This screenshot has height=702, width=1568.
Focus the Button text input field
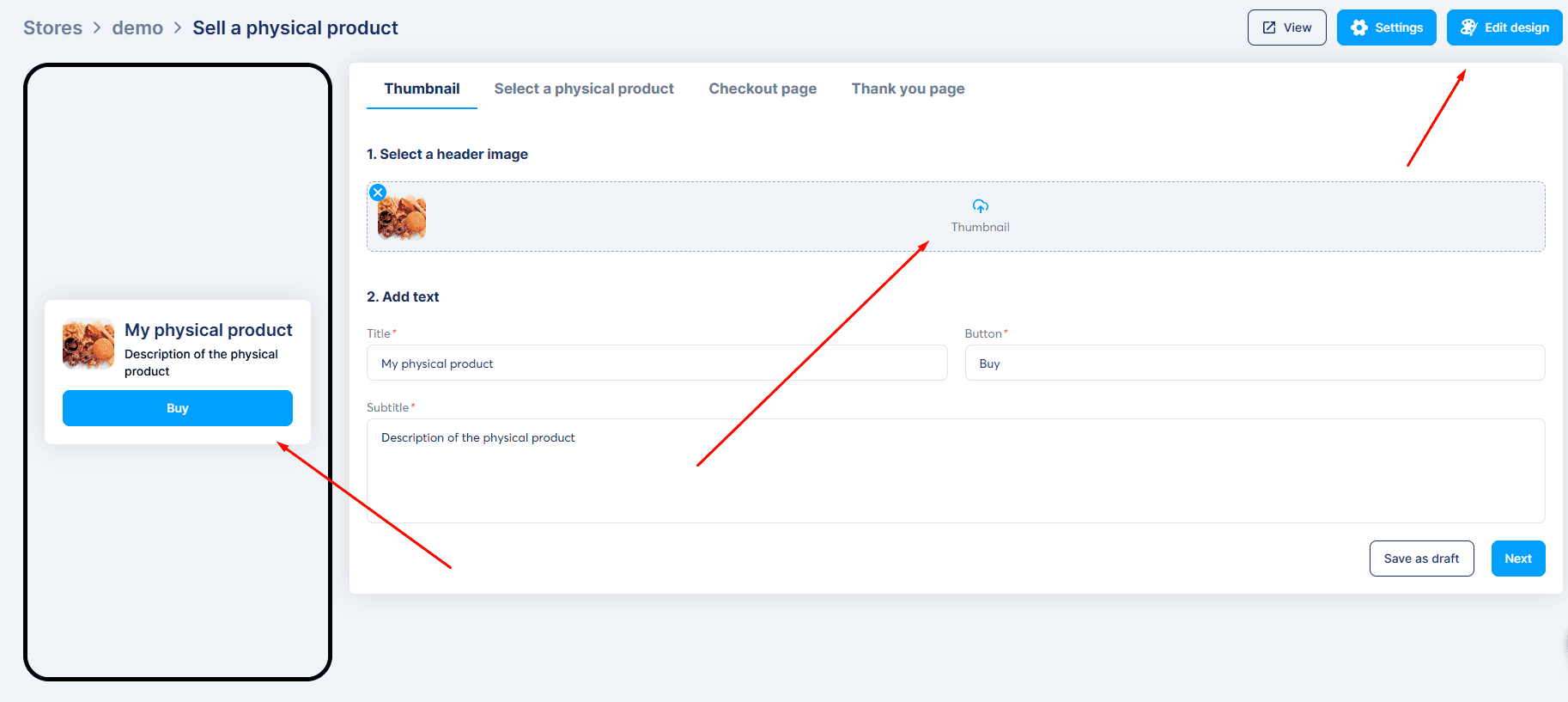[1254, 363]
